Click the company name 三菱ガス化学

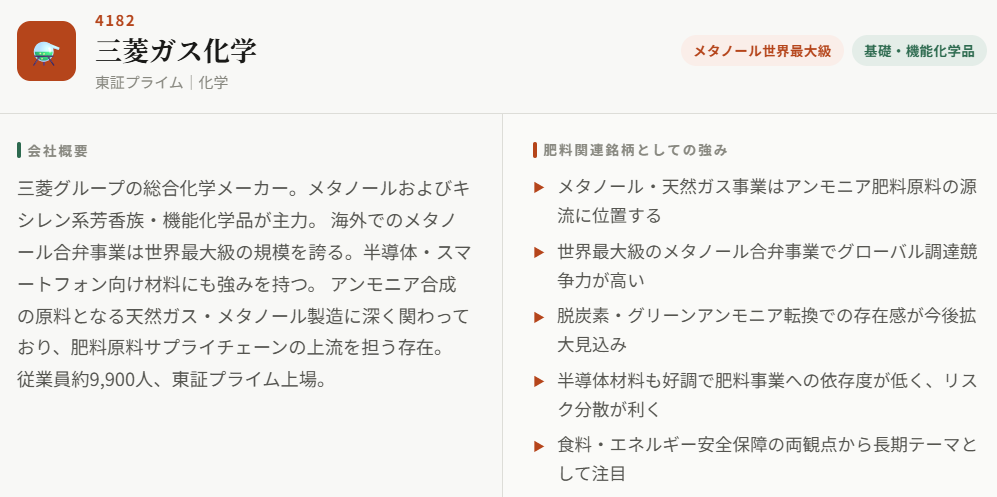coord(176,51)
